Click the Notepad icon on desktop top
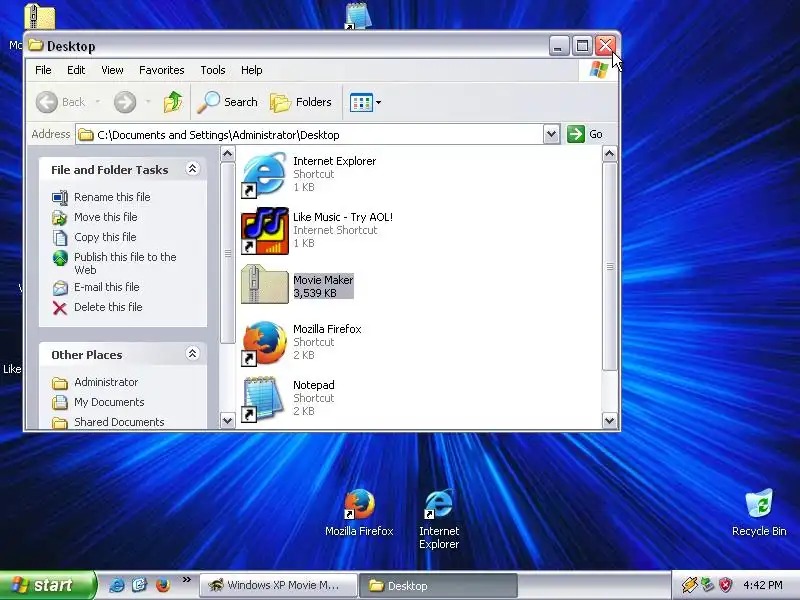Image resolution: width=800 pixels, height=600 pixels. pos(358,15)
